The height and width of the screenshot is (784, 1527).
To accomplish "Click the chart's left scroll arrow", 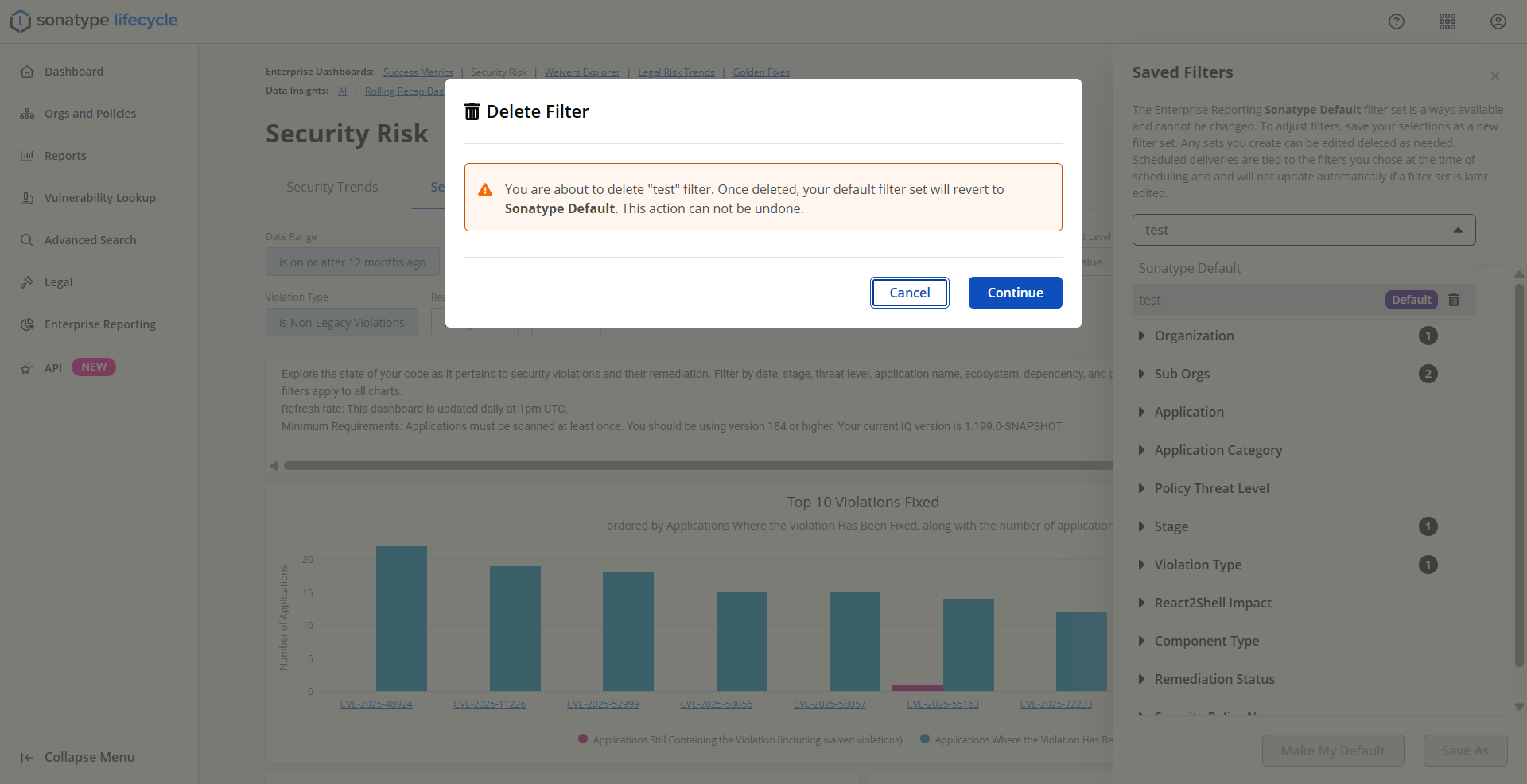I will click(274, 466).
